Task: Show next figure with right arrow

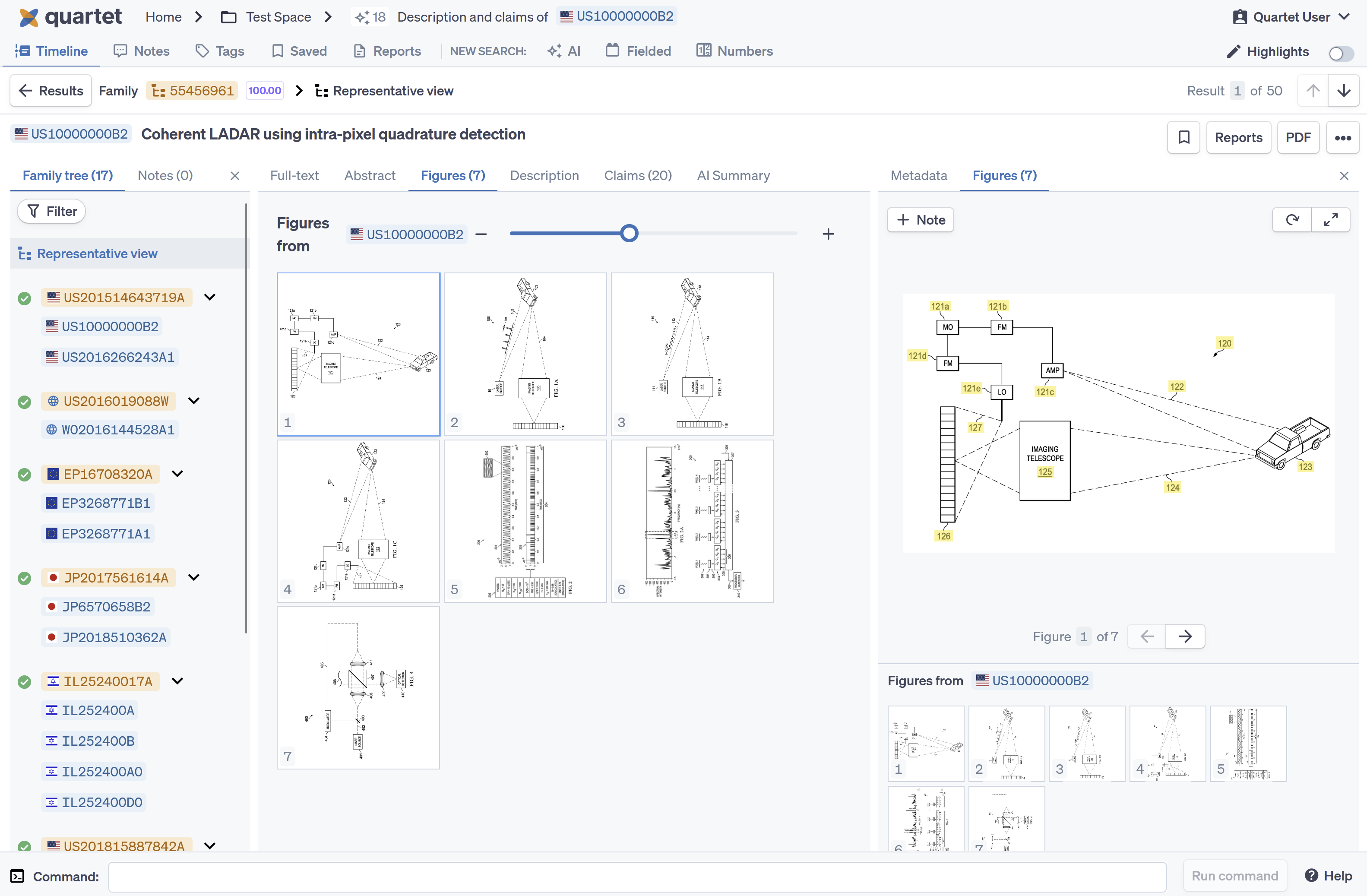Action: (x=1185, y=636)
